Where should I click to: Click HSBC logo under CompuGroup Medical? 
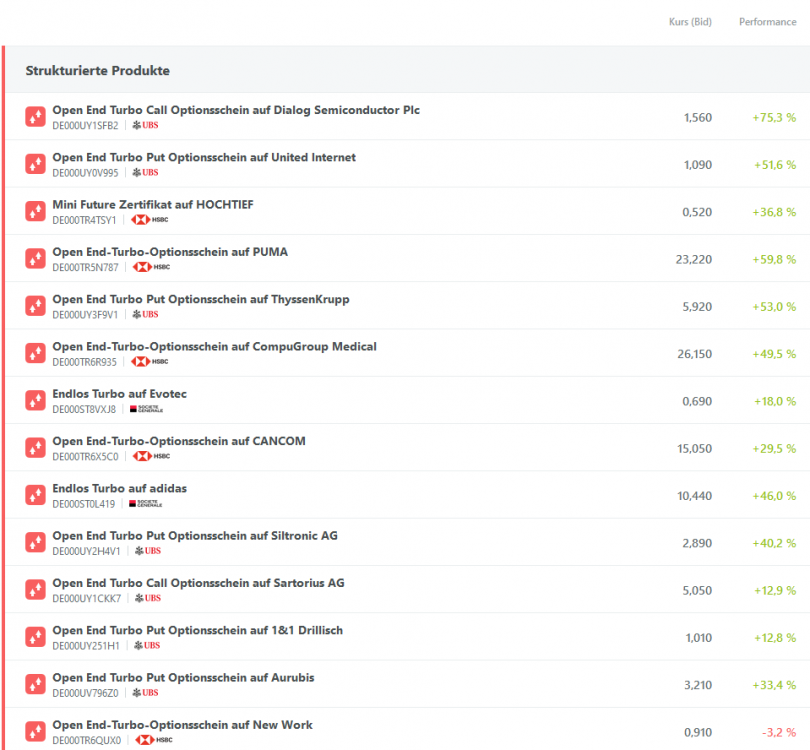tap(150, 362)
